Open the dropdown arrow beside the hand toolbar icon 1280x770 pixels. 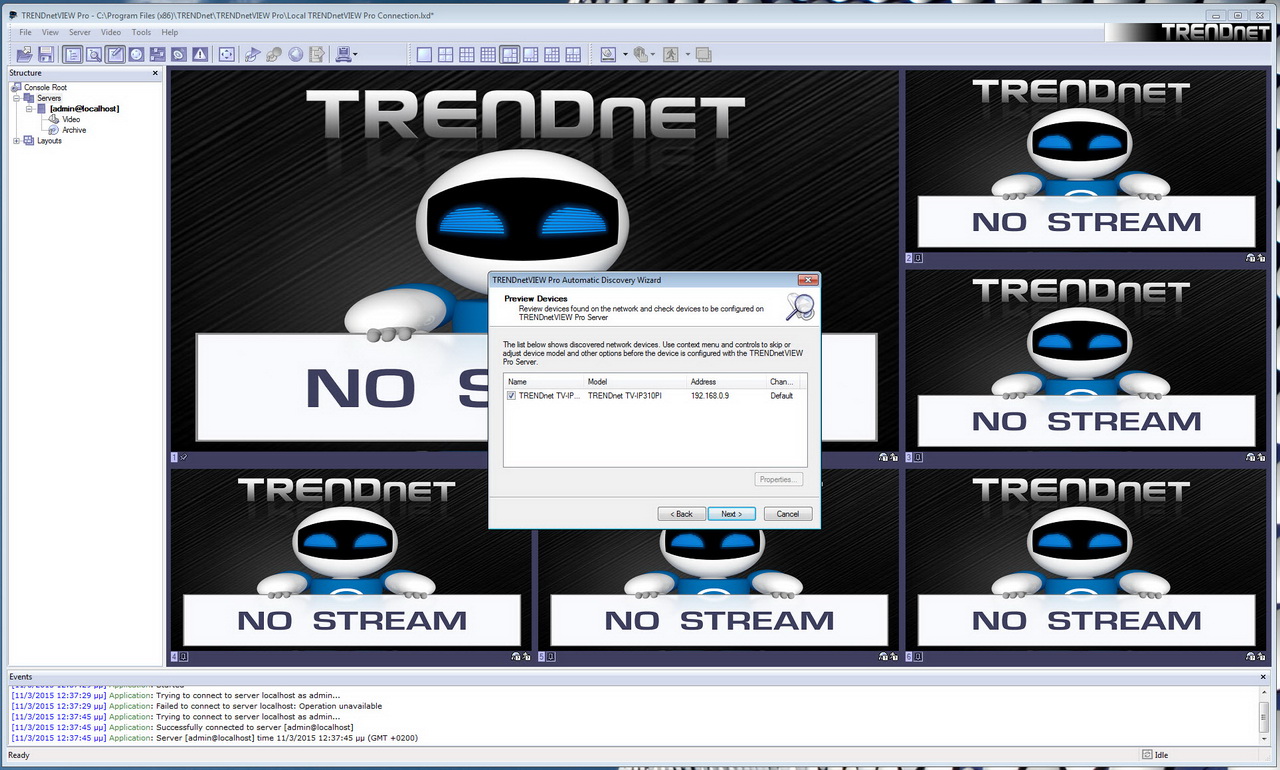(x=652, y=55)
